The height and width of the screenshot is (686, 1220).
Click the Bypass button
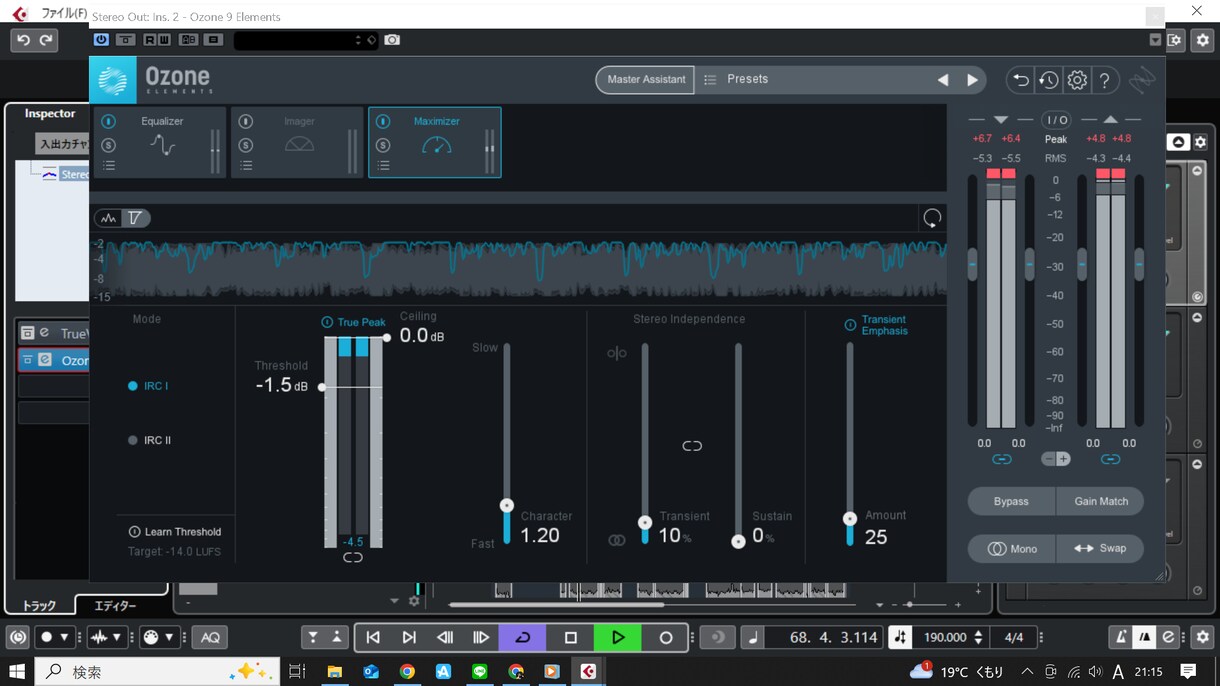pyautogui.click(x=1011, y=501)
